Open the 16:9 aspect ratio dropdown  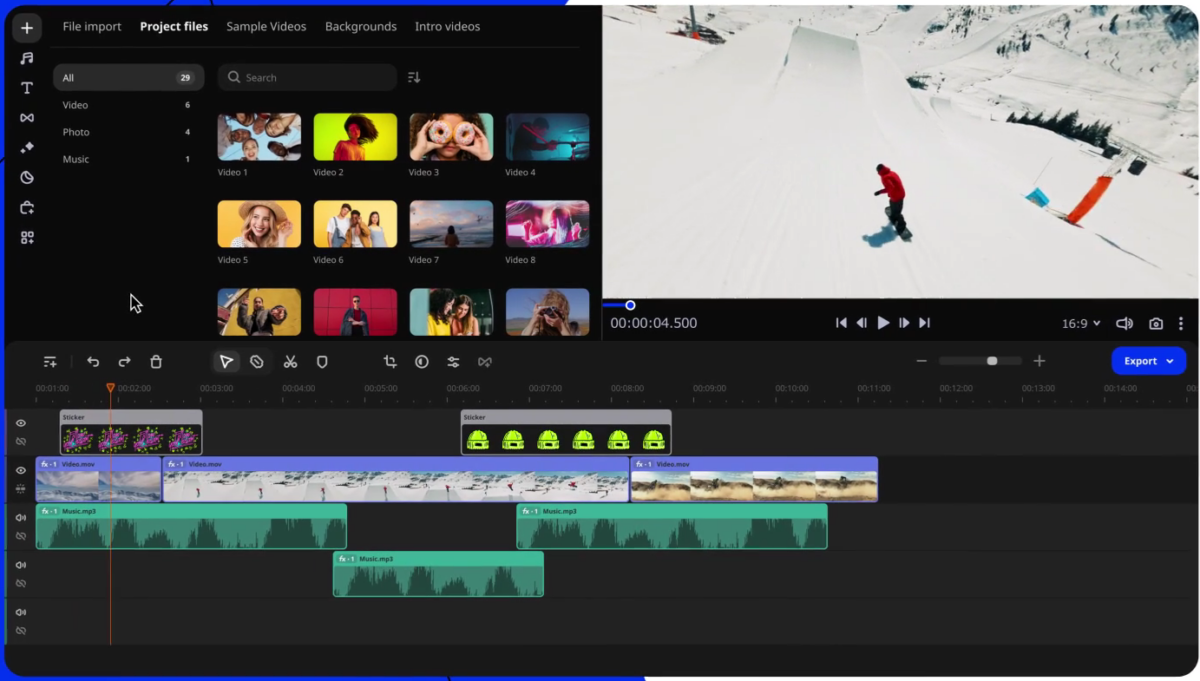point(1080,322)
